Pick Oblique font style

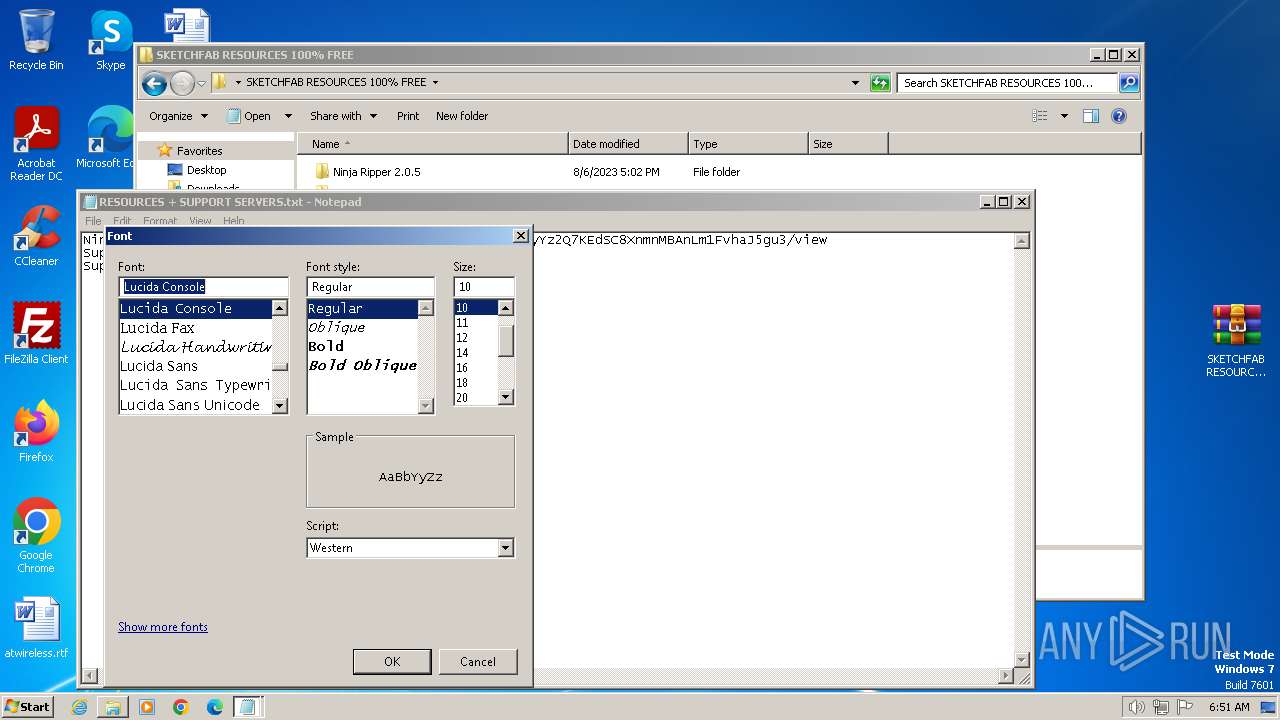362,328
